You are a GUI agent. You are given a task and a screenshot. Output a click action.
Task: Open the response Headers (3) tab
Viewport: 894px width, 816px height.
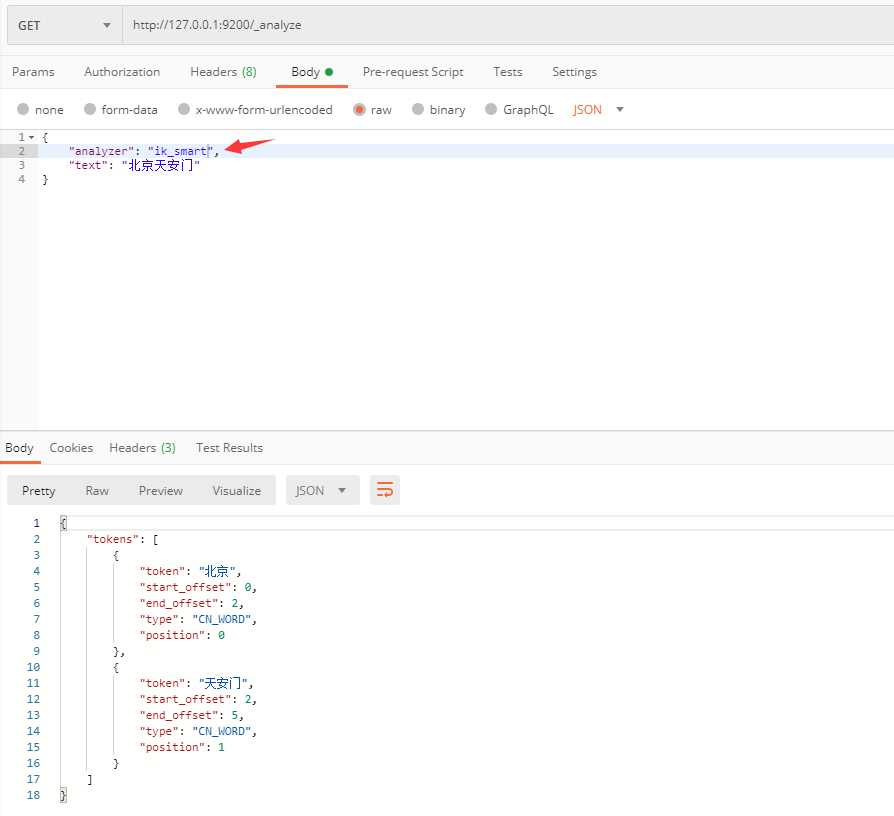coord(143,448)
